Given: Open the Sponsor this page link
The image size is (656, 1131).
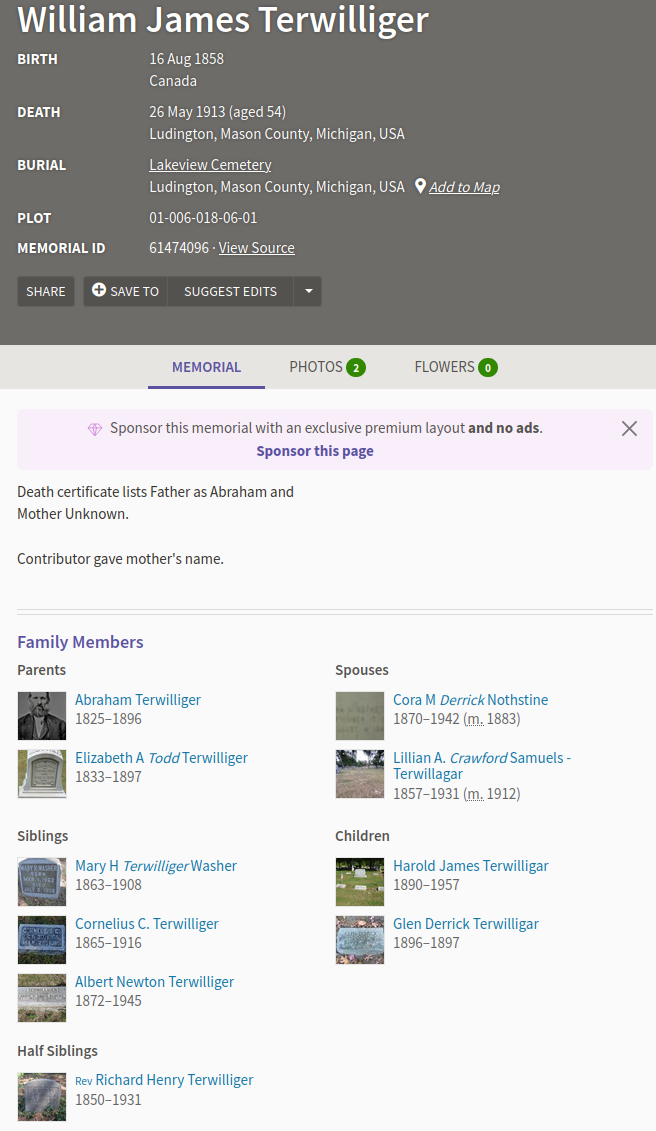Looking at the screenshot, I should pos(315,451).
